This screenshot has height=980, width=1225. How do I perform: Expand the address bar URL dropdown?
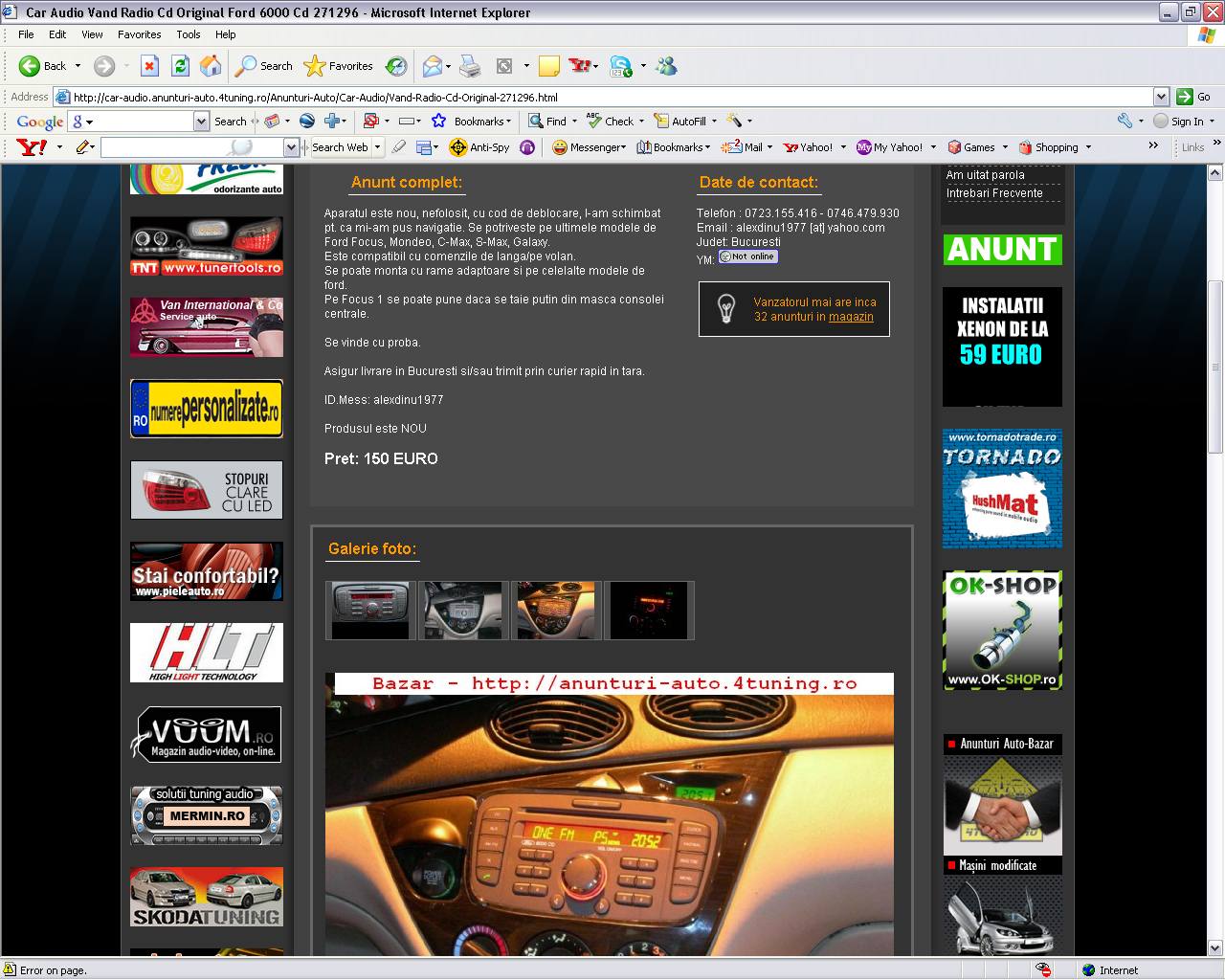pyautogui.click(x=1161, y=97)
